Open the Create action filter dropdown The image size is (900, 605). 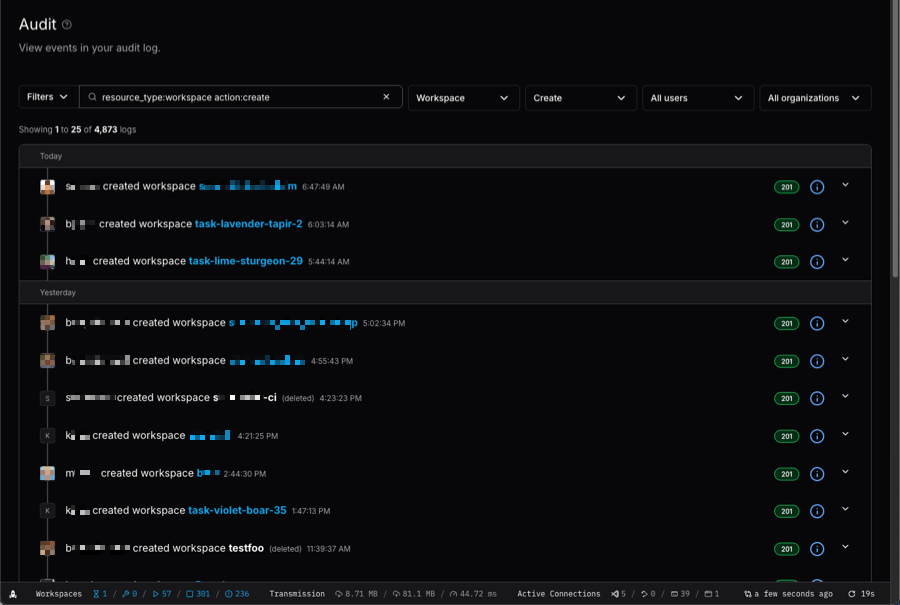click(580, 97)
